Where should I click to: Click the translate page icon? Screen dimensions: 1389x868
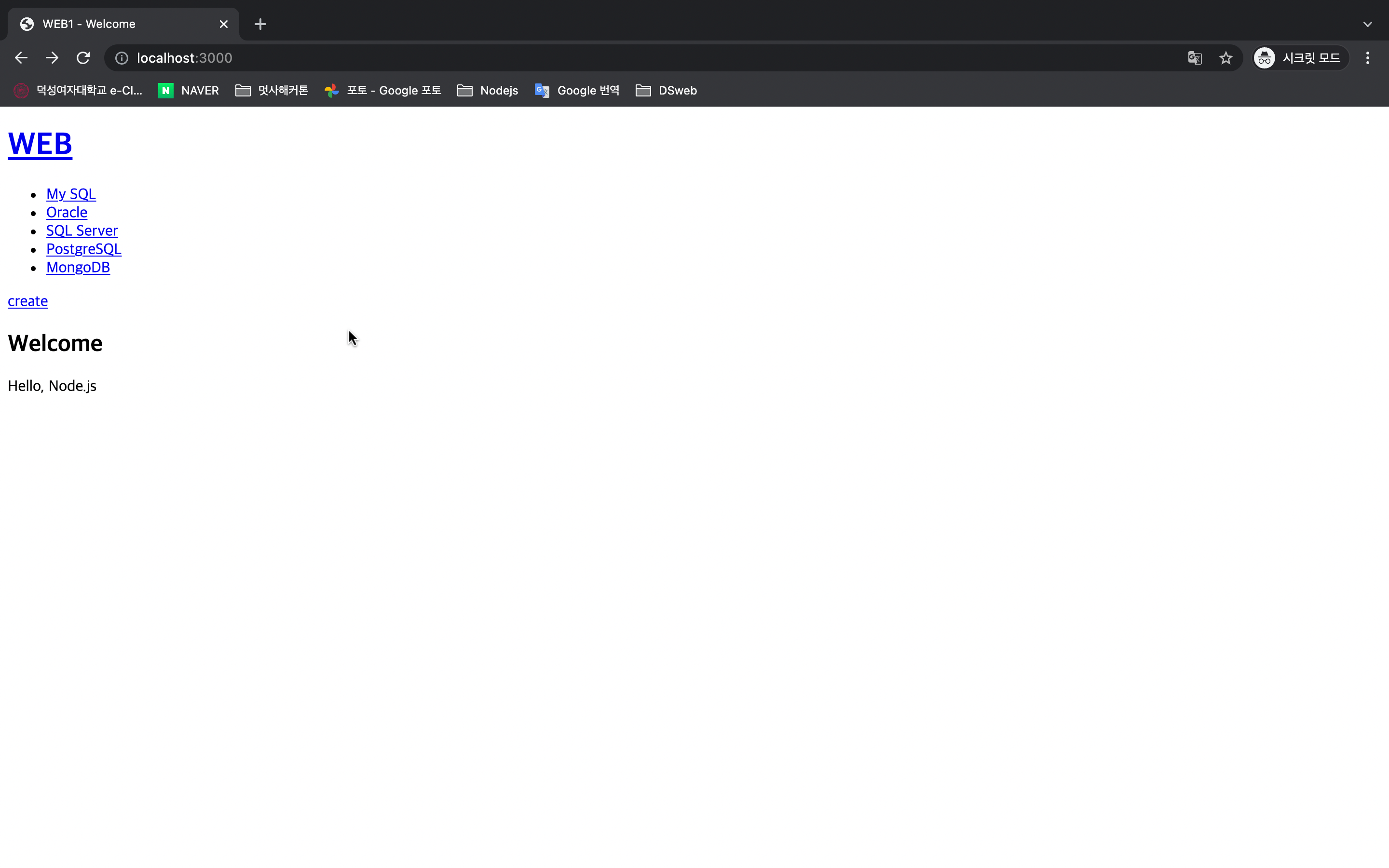point(1195,58)
